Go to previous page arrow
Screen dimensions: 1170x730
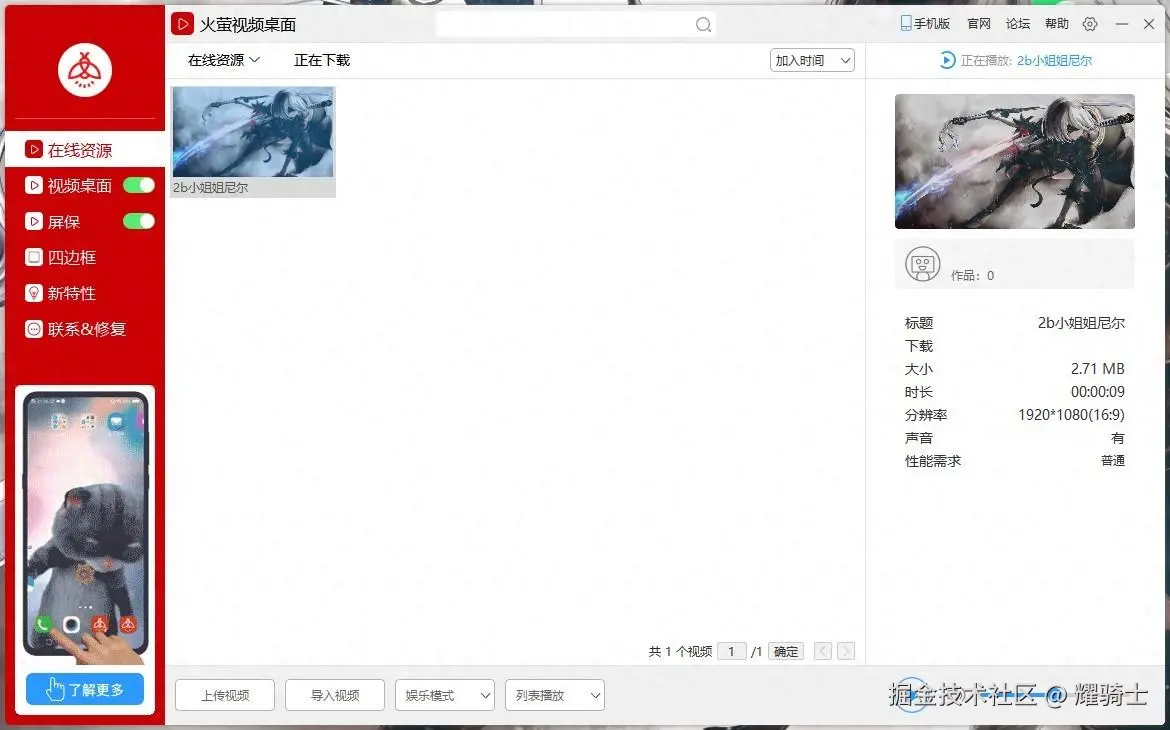pyautogui.click(x=823, y=651)
